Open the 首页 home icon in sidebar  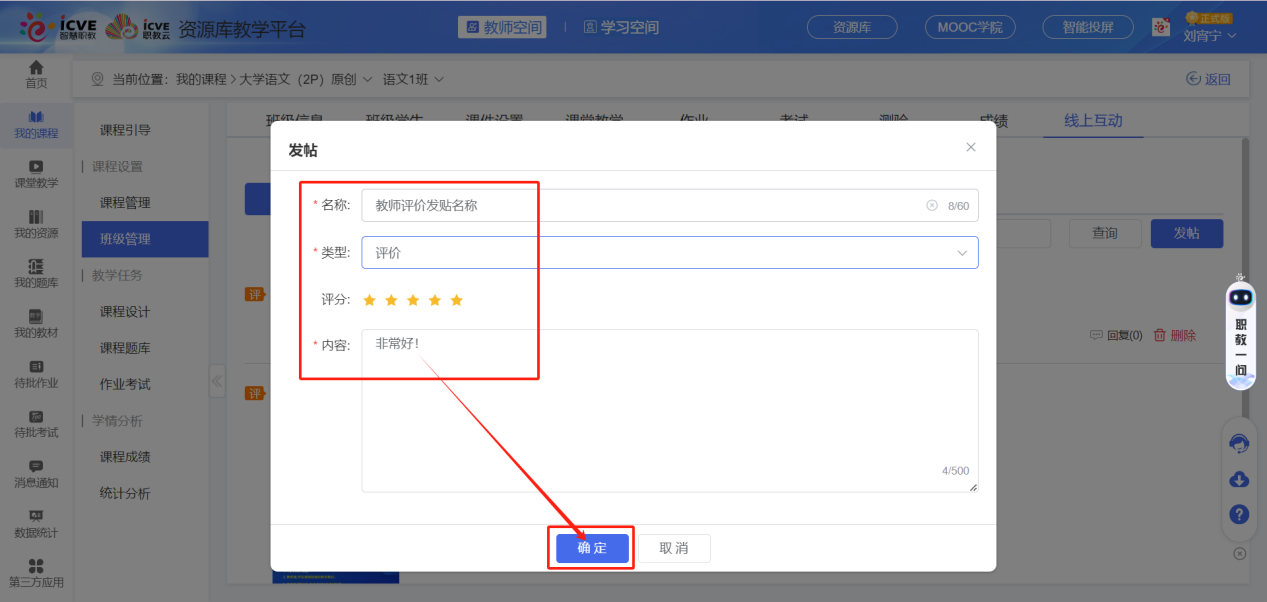coord(35,73)
